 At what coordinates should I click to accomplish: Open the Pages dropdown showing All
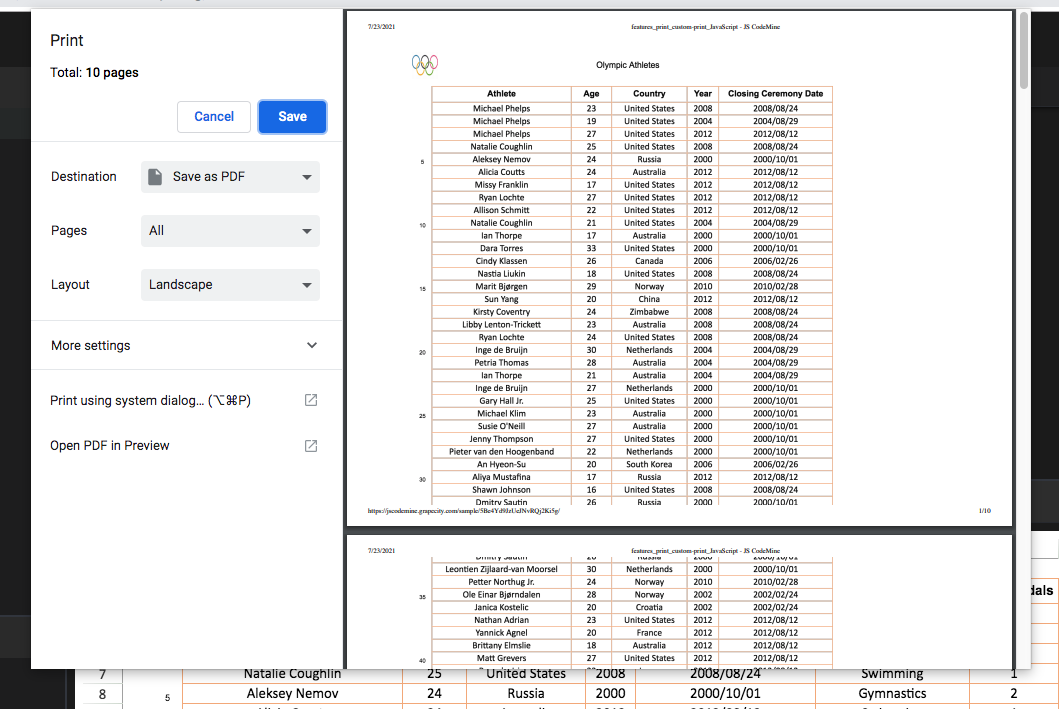(230, 230)
